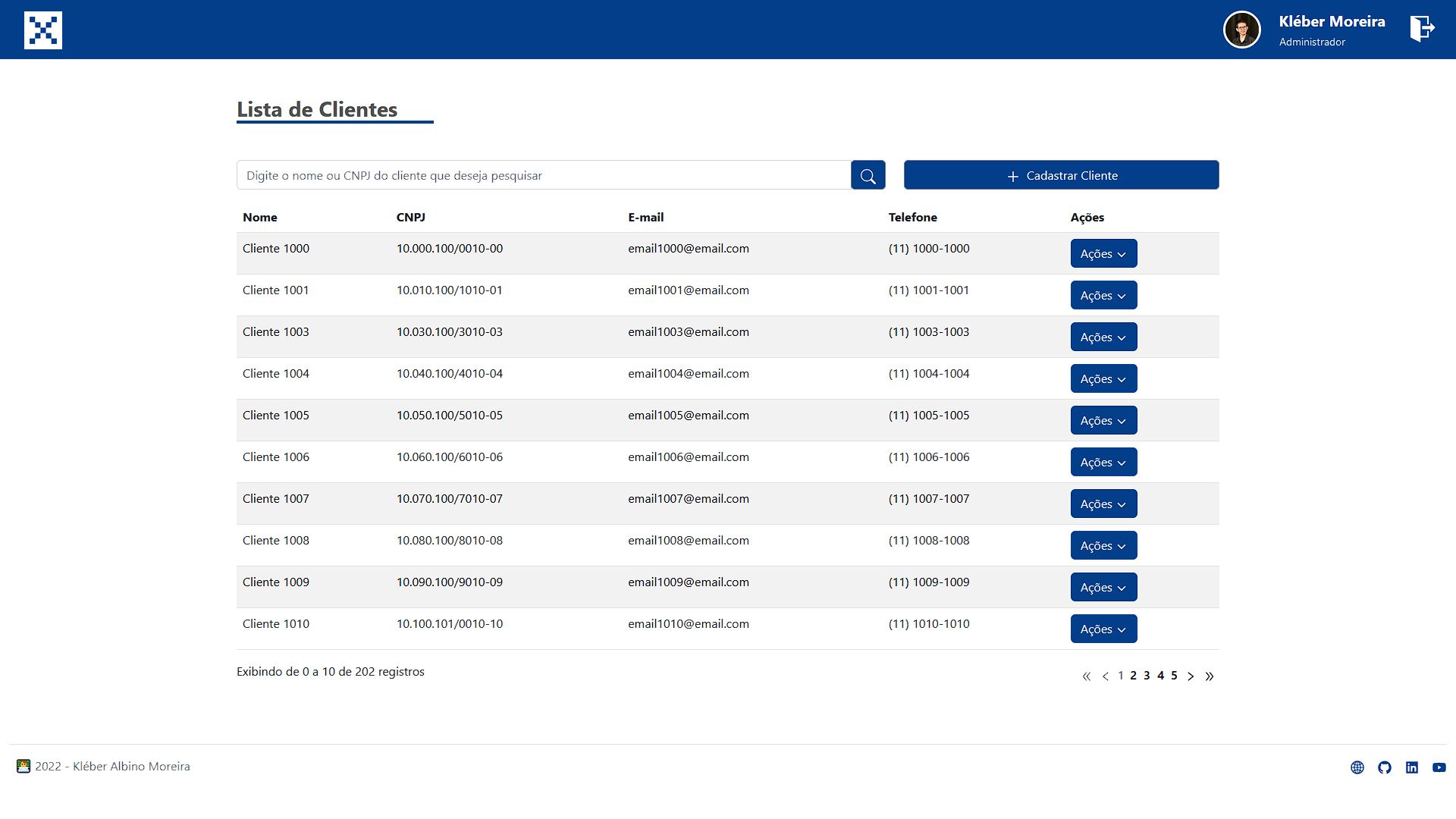Open the website globe icon in footer
The height and width of the screenshot is (819, 1456).
pos(1357,767)
